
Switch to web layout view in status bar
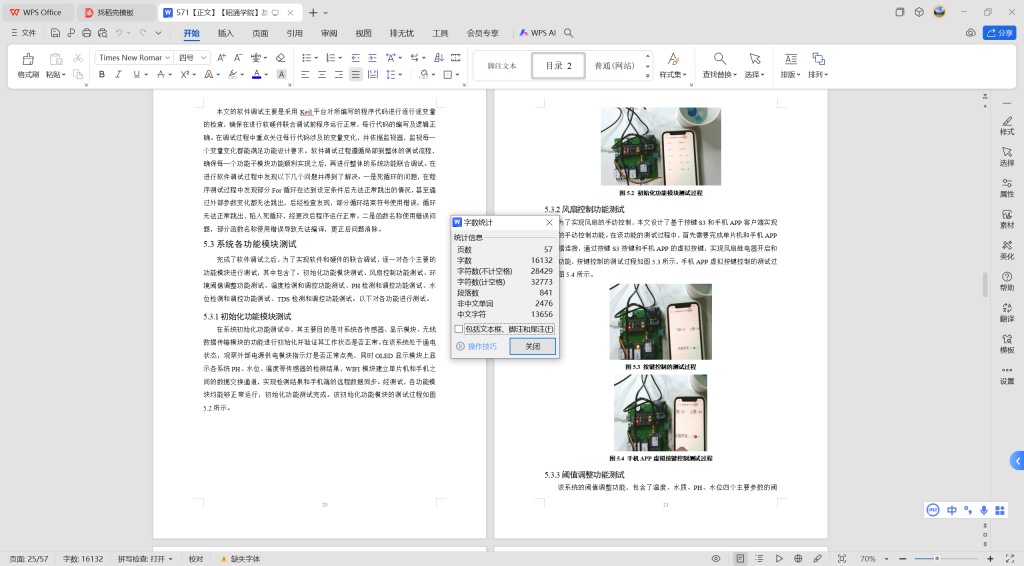(798, 559)
